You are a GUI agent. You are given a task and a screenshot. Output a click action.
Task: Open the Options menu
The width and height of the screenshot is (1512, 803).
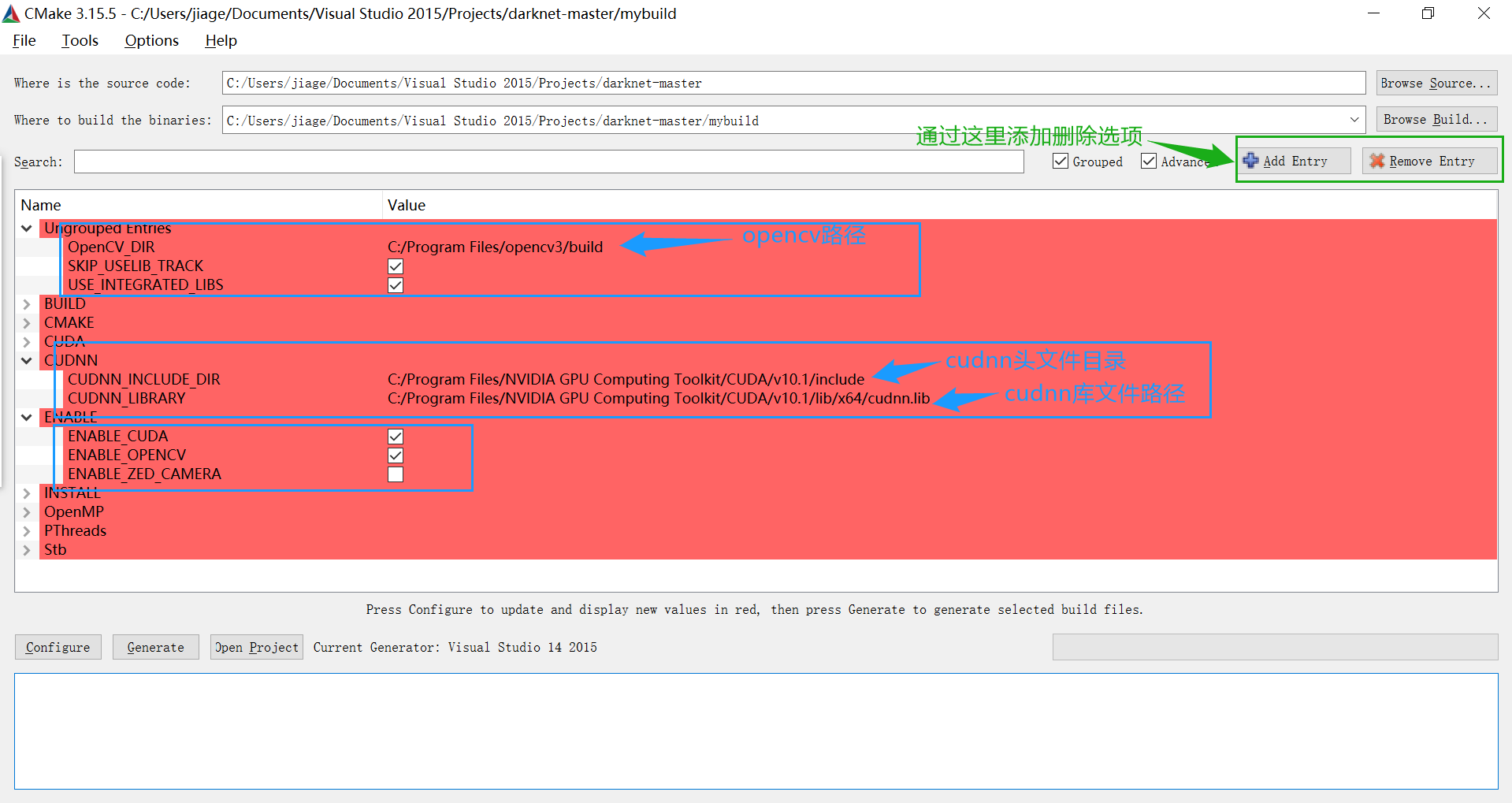click(x=152, y=40)
